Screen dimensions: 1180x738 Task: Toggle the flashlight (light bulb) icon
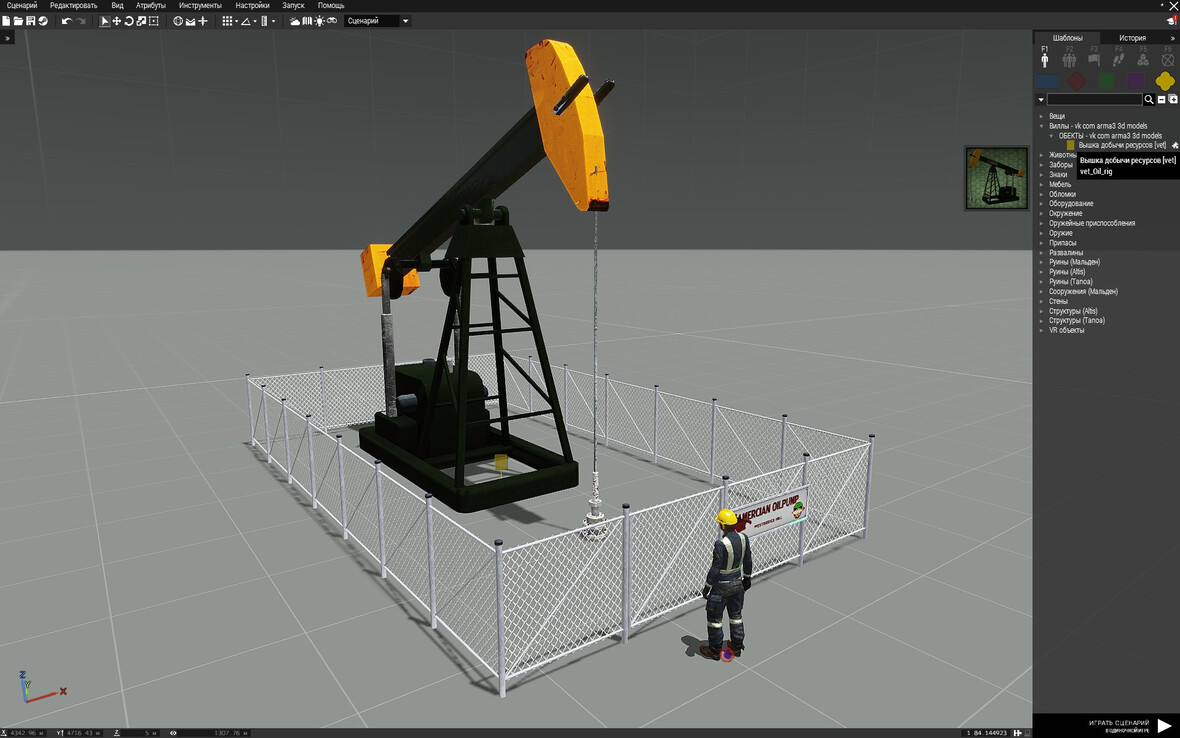tap(319, 21)
